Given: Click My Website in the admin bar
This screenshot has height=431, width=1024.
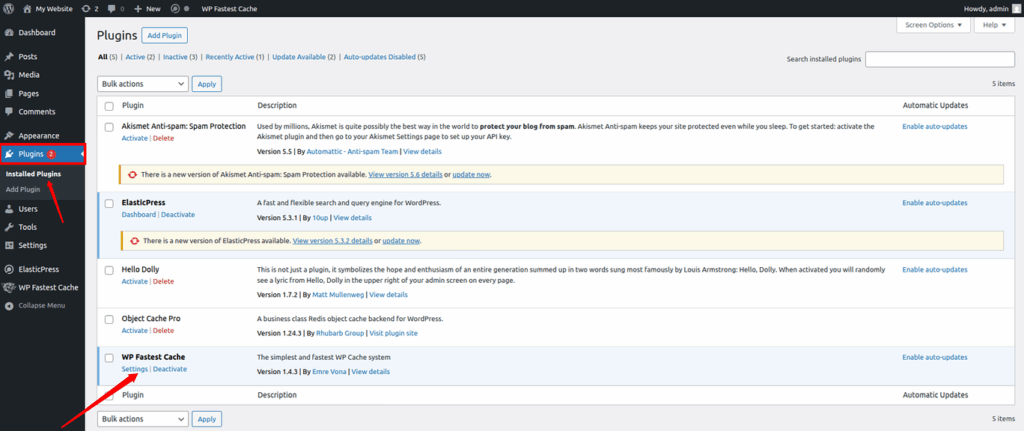Looking at the screenshot, I should [x=48, y=9].
